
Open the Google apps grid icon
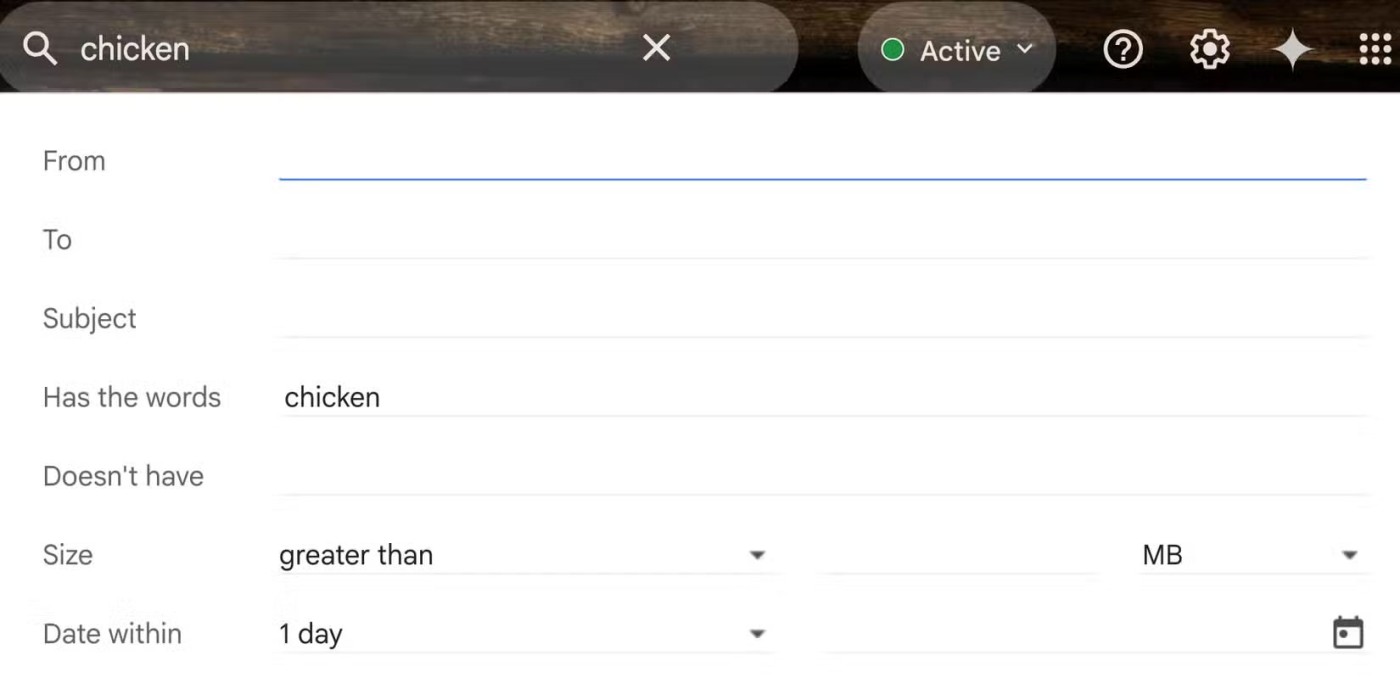(x=1375, y=49)
